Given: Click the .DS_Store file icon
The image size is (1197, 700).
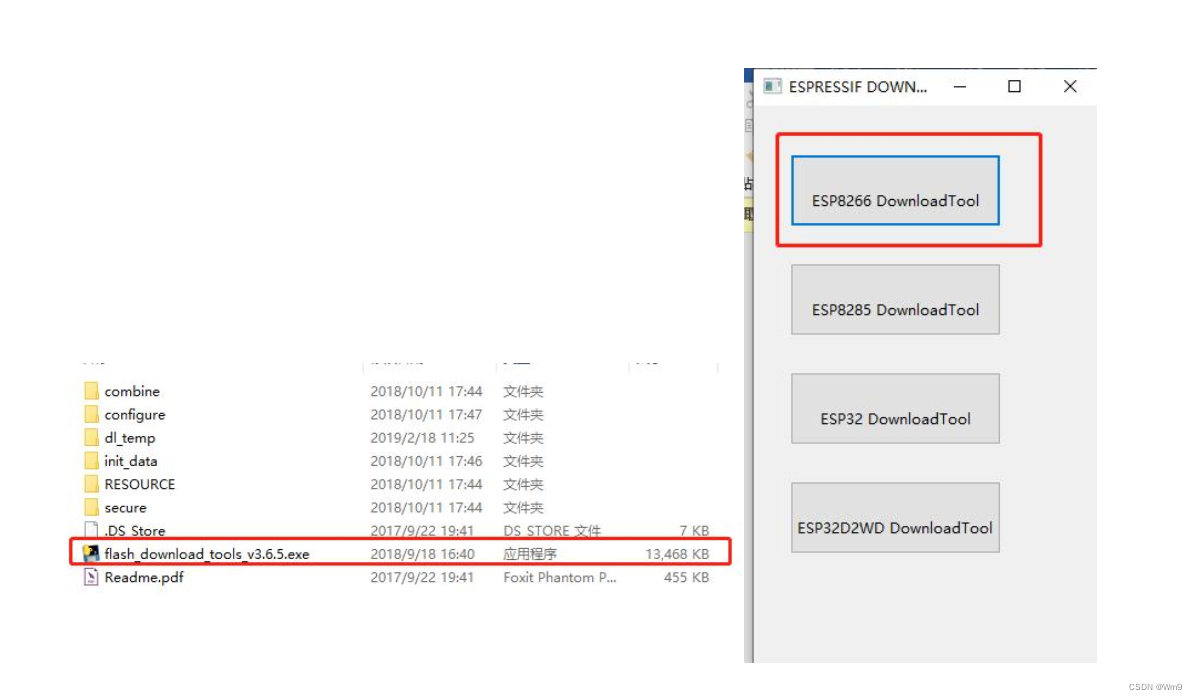Looking at the screenshot, I should pyautogui.click(x=91, y=530).
